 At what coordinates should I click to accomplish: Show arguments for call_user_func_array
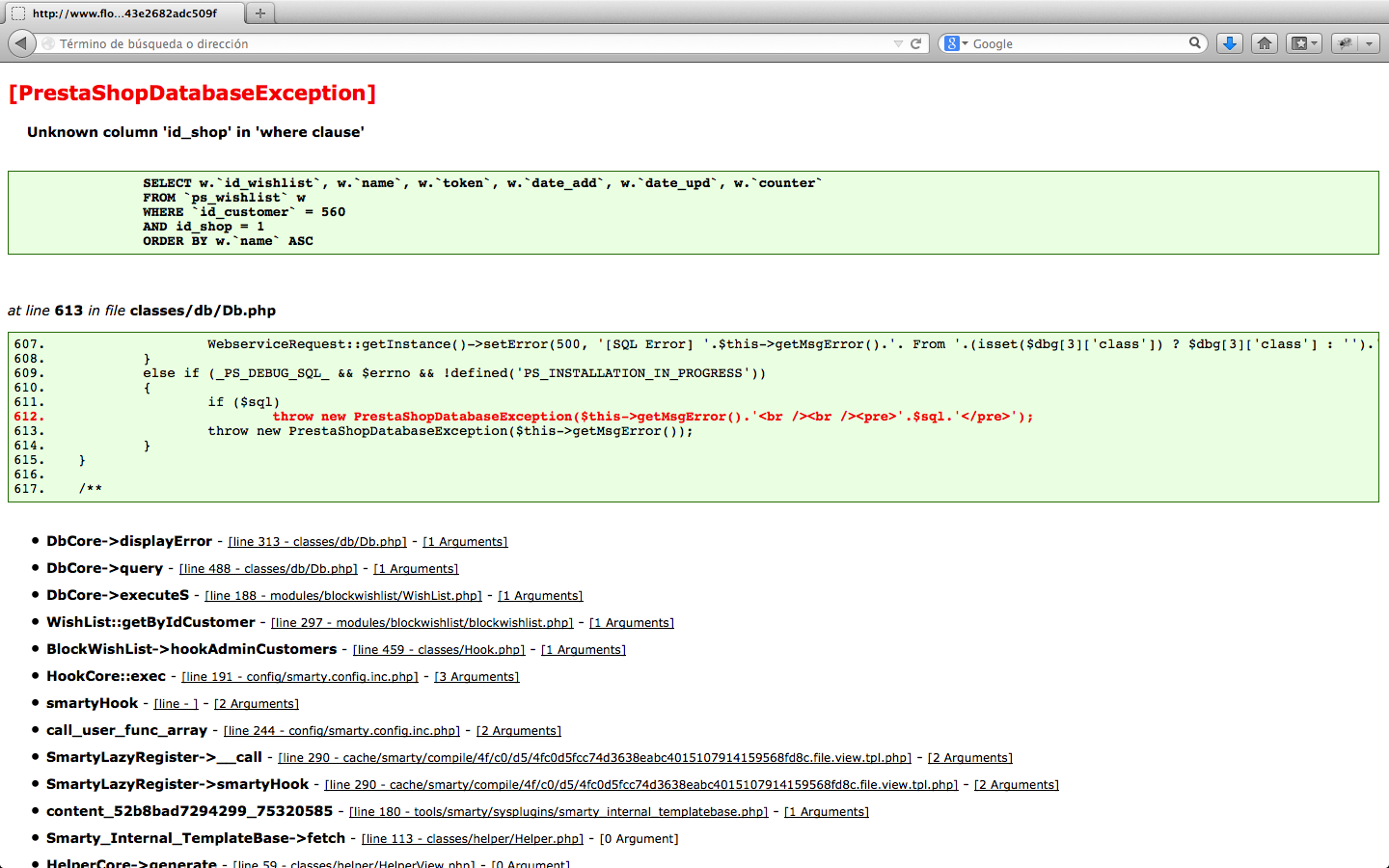[x=519, y=731]
